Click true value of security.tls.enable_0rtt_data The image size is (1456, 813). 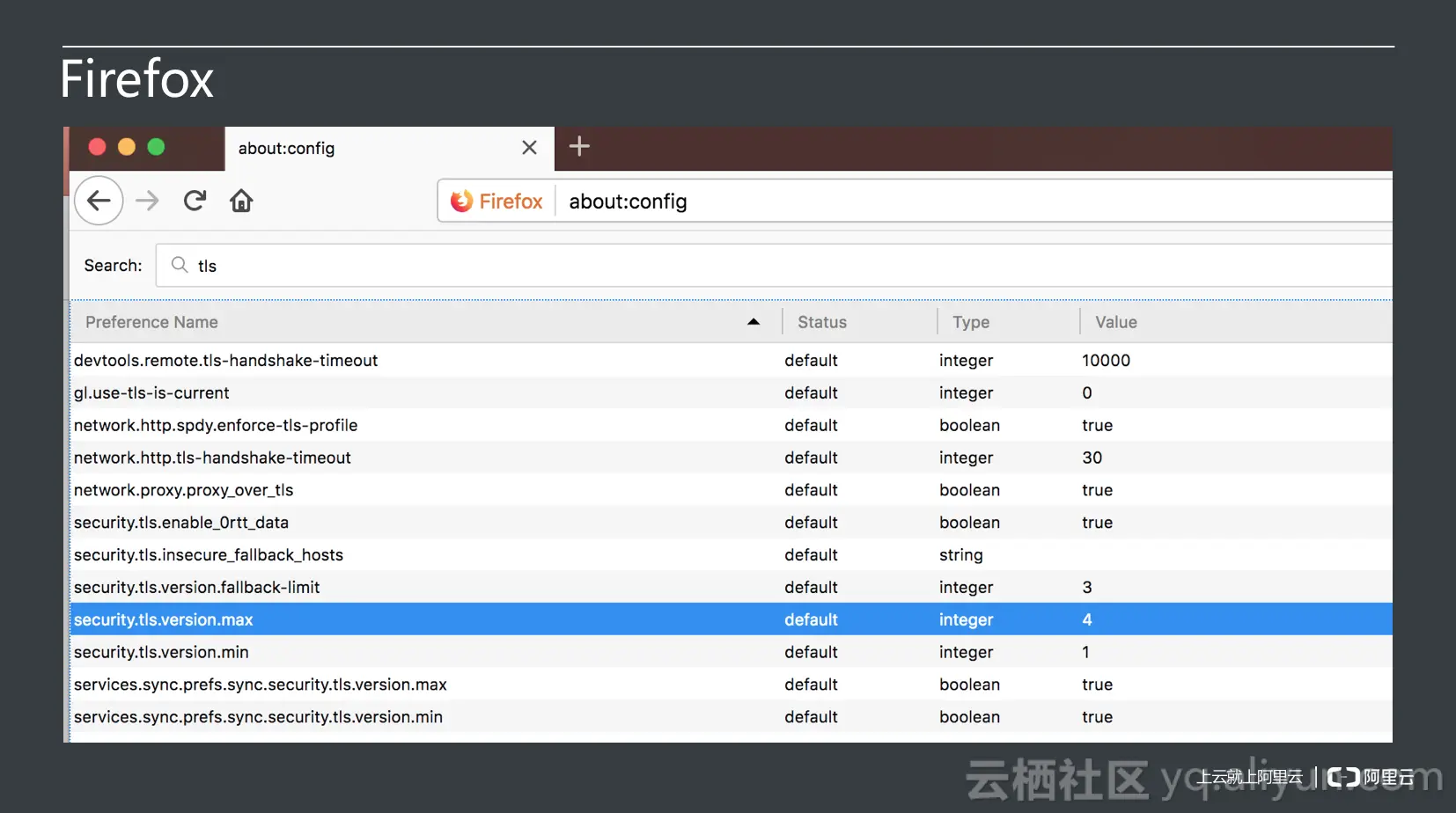click(x=1098, y=523)
